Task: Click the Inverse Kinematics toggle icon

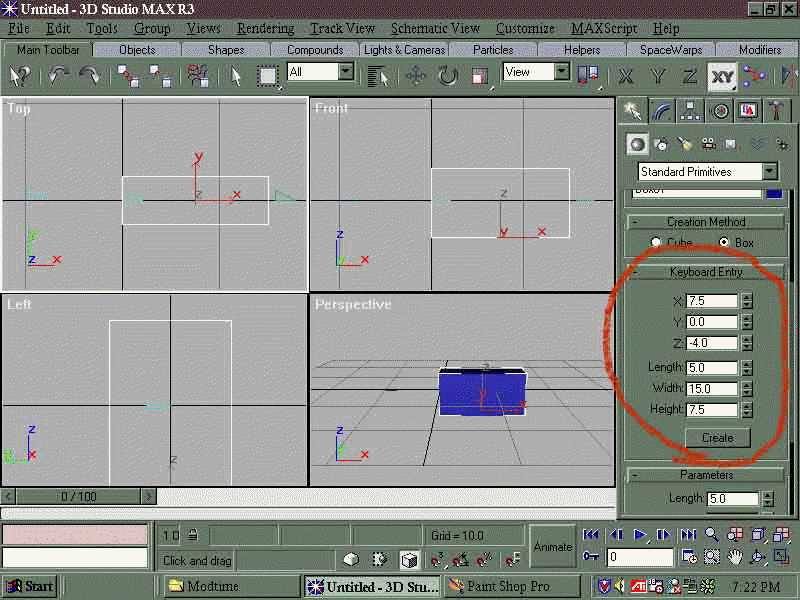Action: (x=754, y=76)
